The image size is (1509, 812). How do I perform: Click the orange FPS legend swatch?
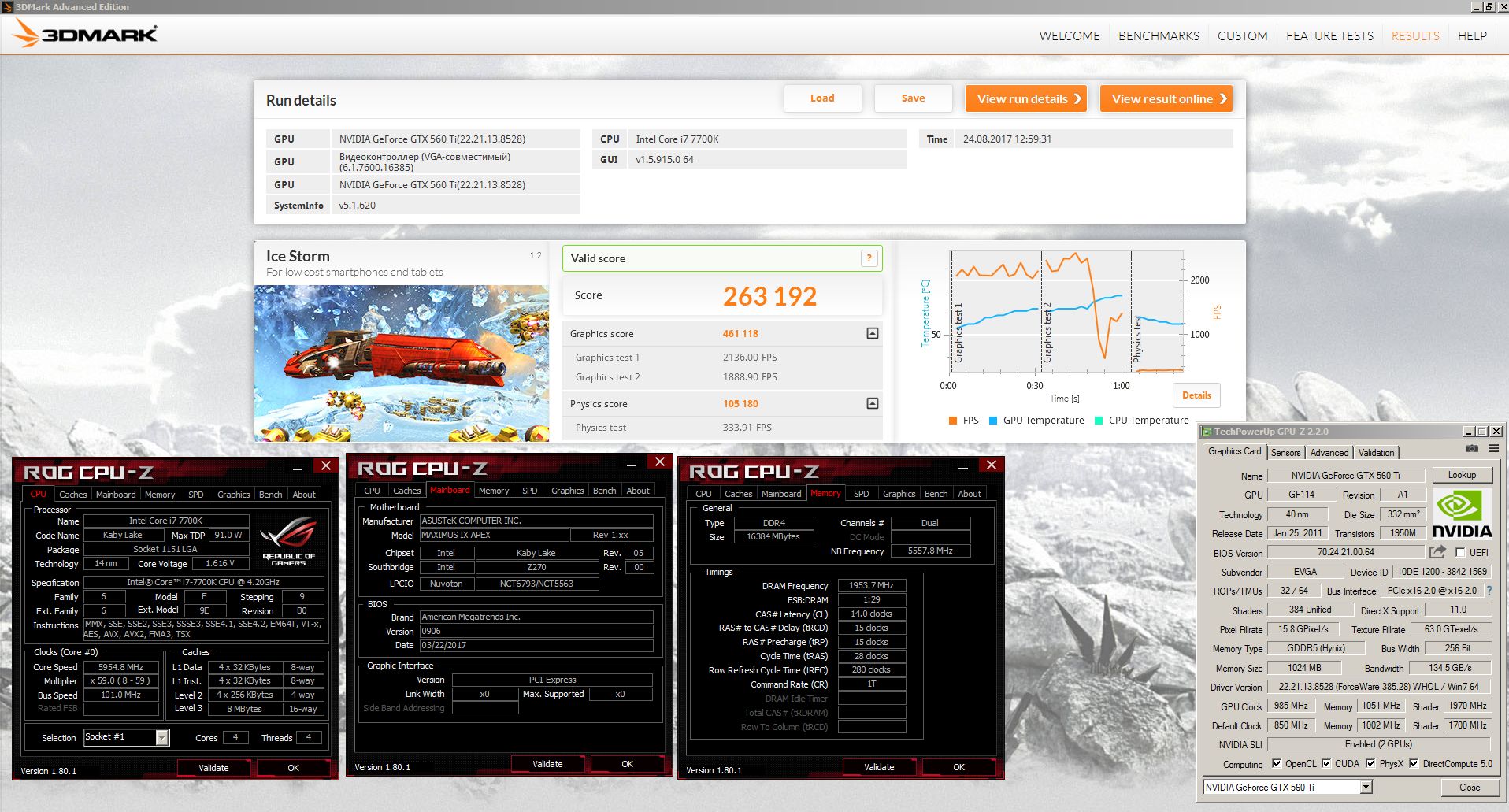pos(953,421)
